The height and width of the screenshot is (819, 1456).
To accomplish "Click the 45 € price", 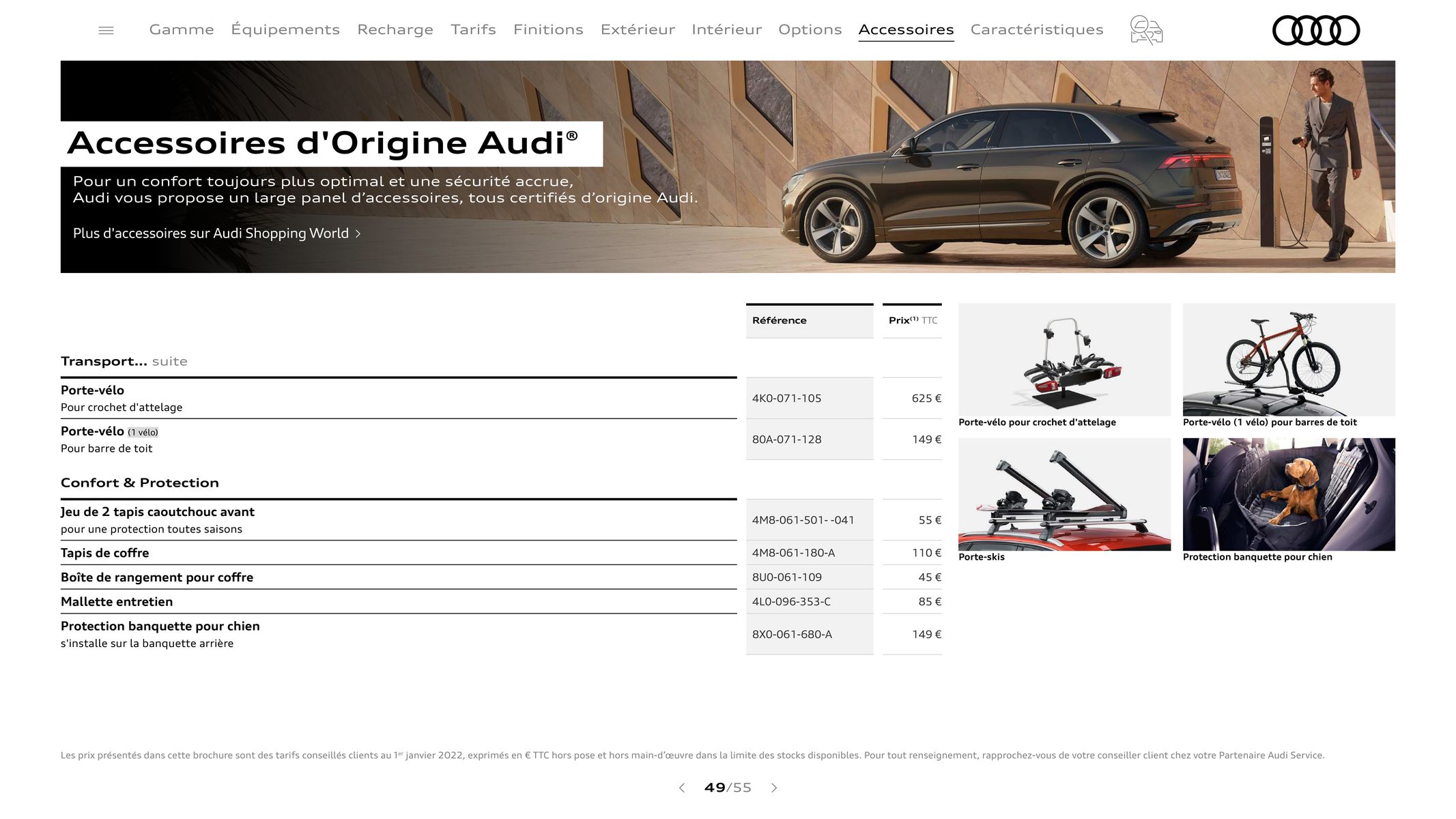I will tap(930, 577).
